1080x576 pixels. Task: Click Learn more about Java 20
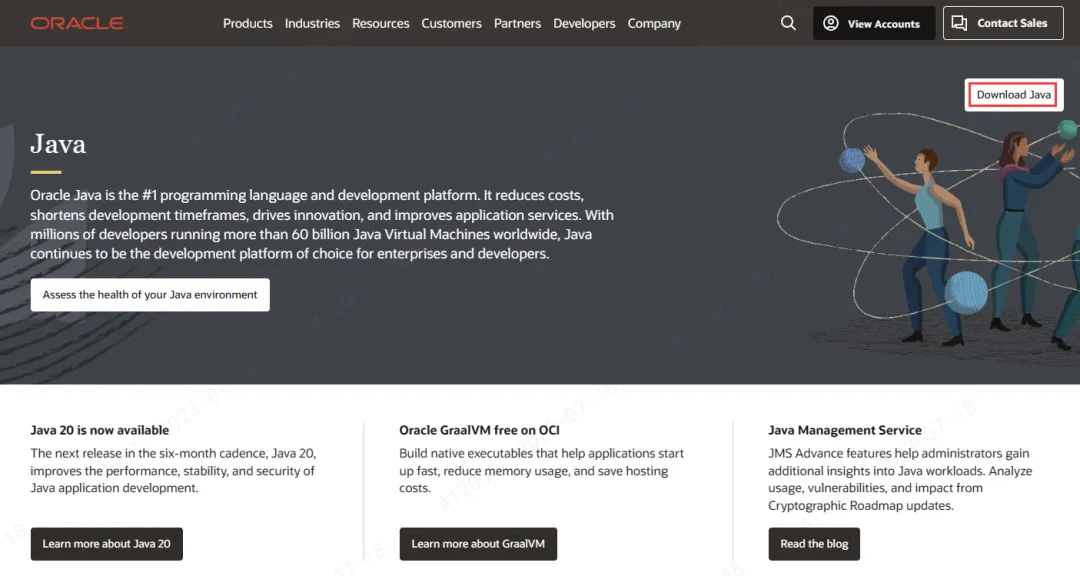(107, 544)
